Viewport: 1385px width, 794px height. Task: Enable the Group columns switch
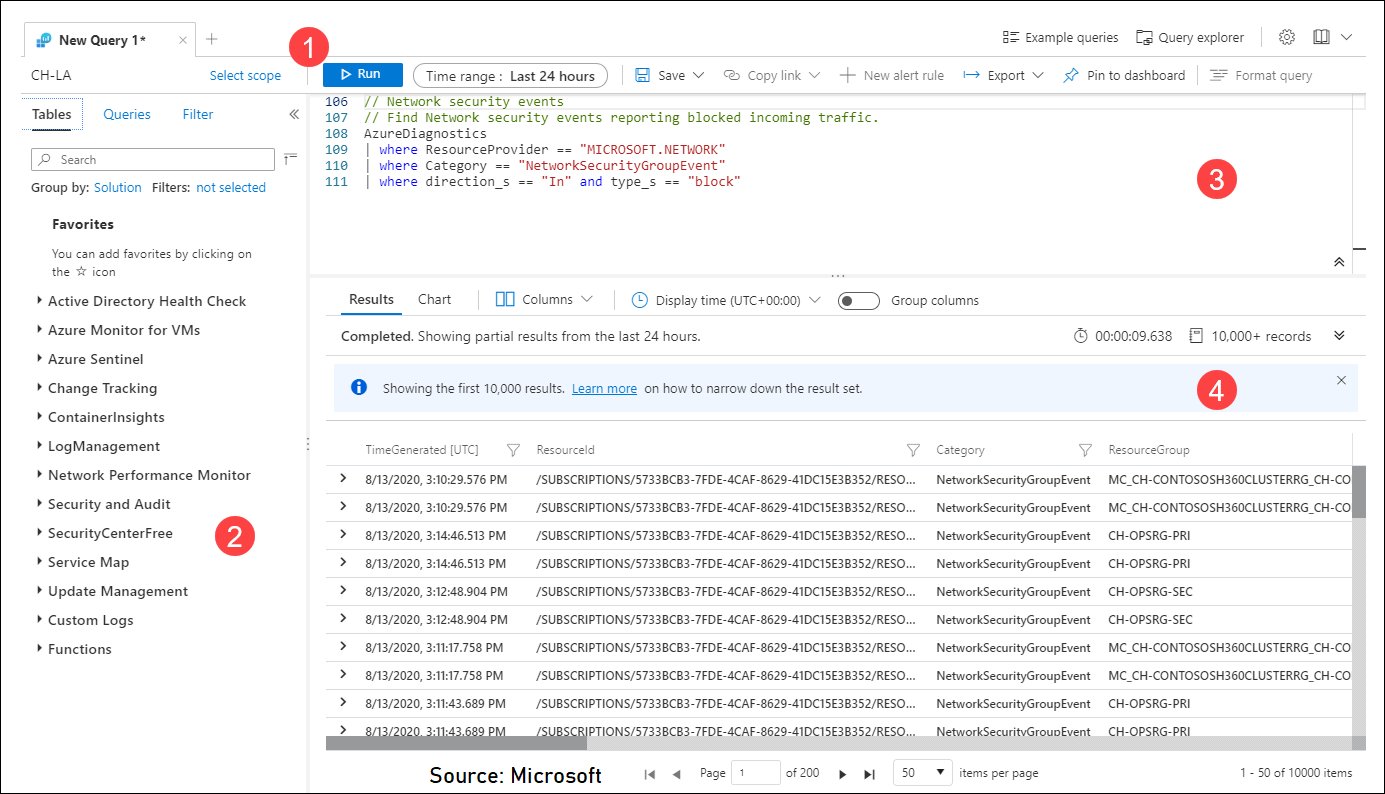pos(858,300)
